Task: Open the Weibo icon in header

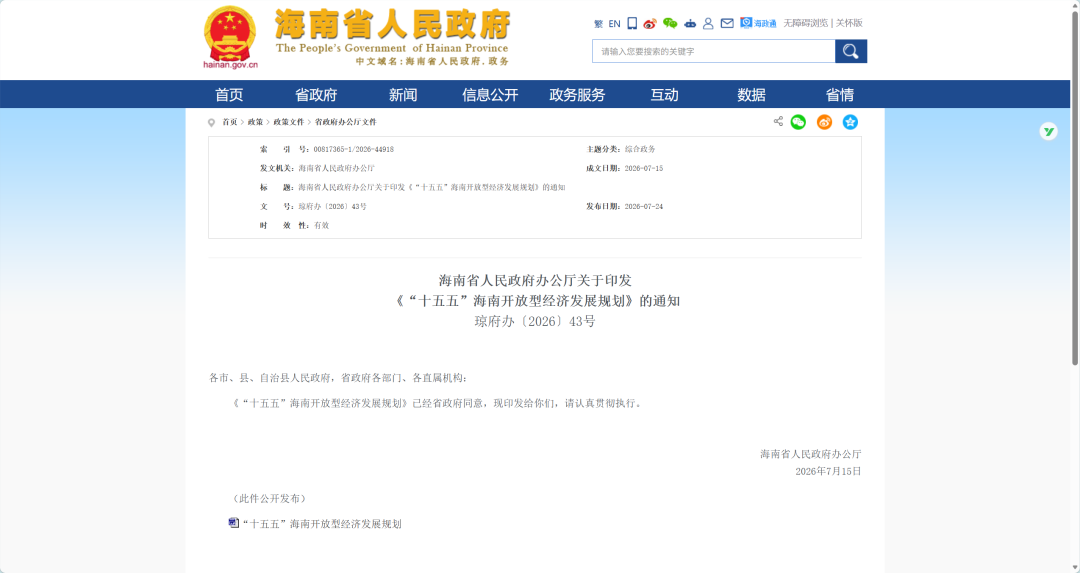Action: coord(650,23)
